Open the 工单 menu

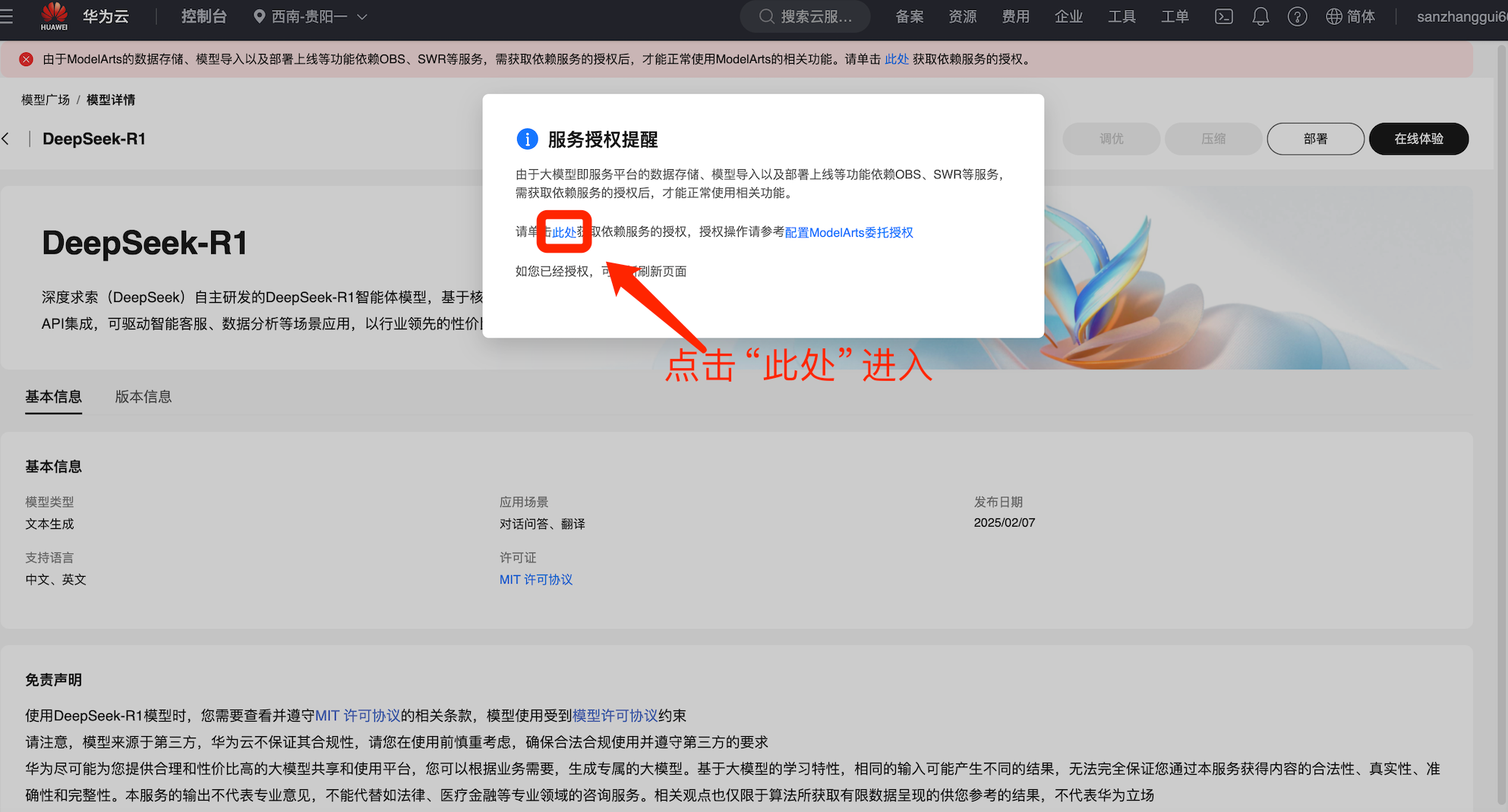tap(1175, 17)
